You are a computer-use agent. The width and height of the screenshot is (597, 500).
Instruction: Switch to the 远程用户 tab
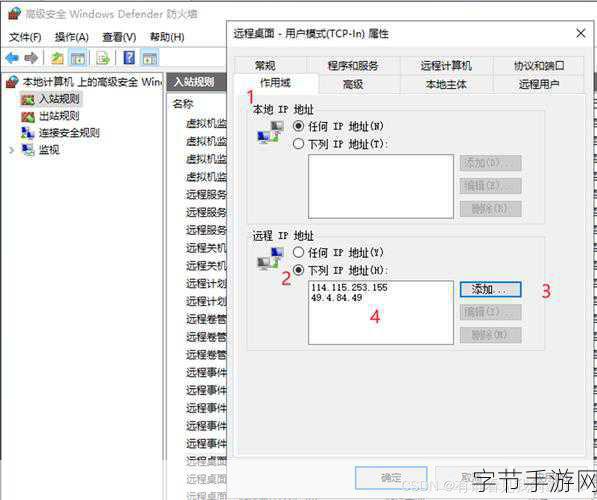(x=539, y=84)
